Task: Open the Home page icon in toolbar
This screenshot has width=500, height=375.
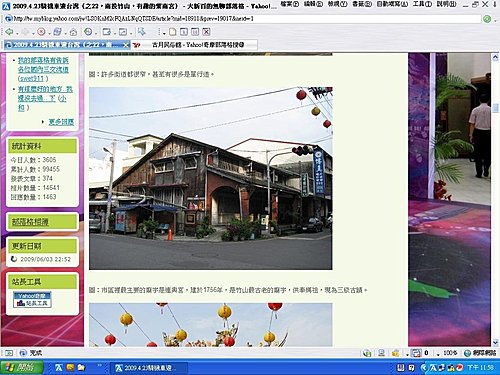Action: coord(73,32)
